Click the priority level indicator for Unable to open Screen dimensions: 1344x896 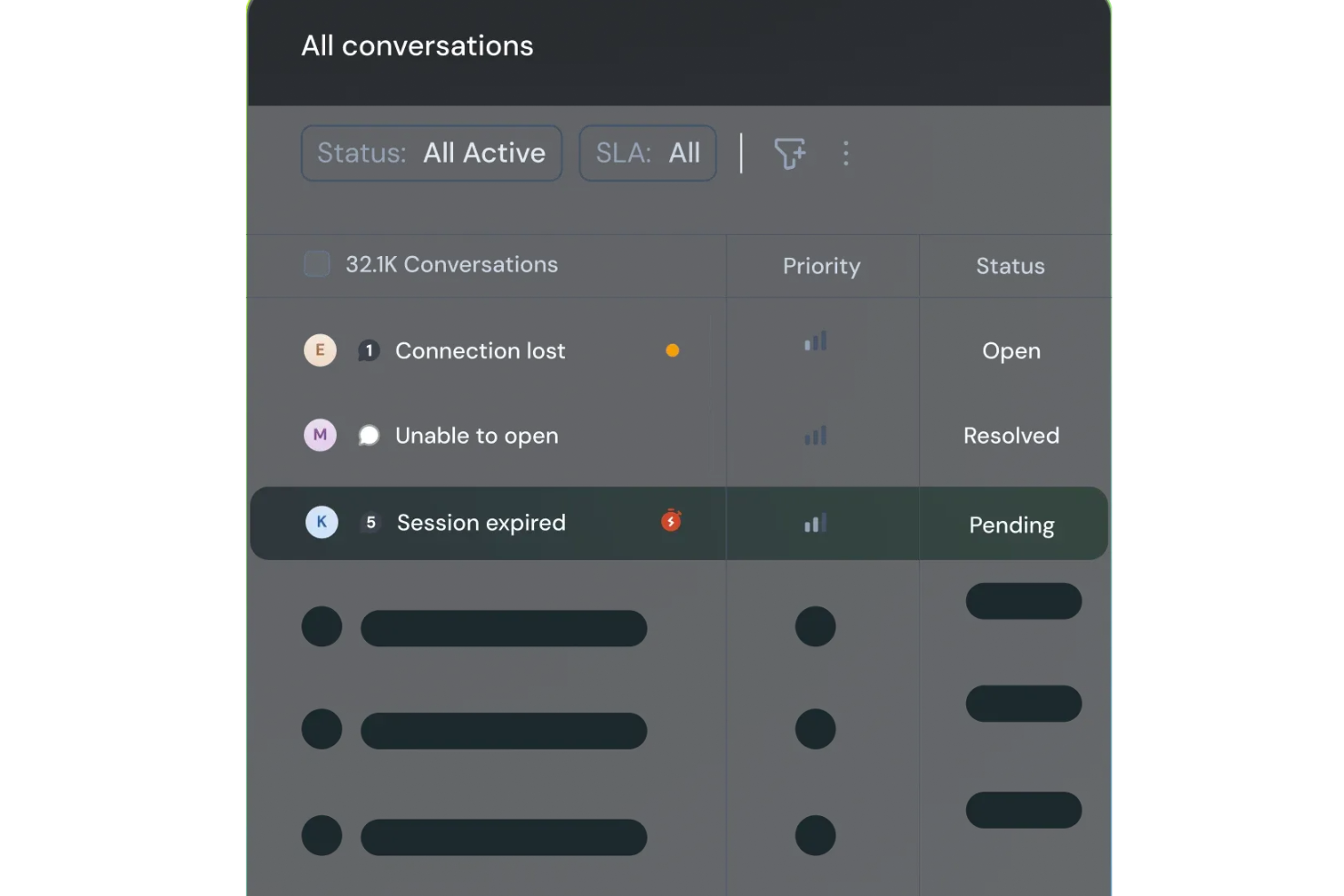point(815,436)
